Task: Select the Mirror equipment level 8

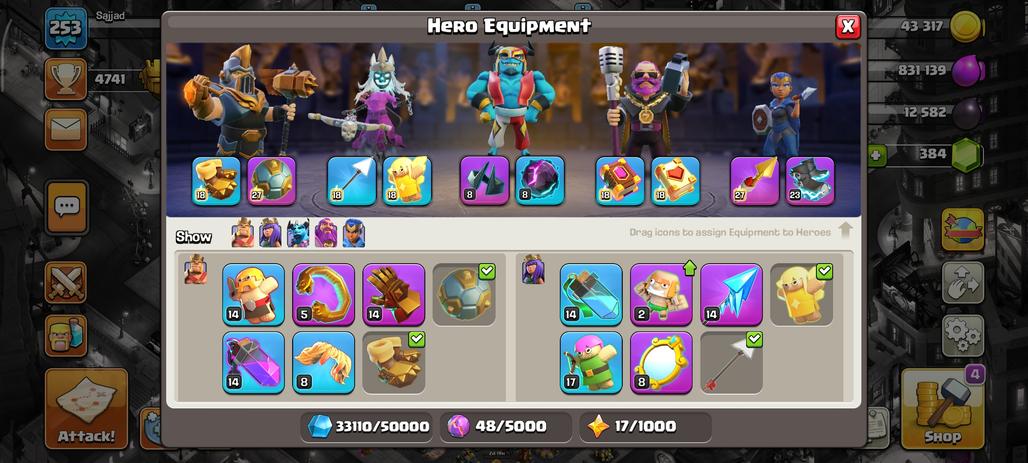Action: [661, 363]
